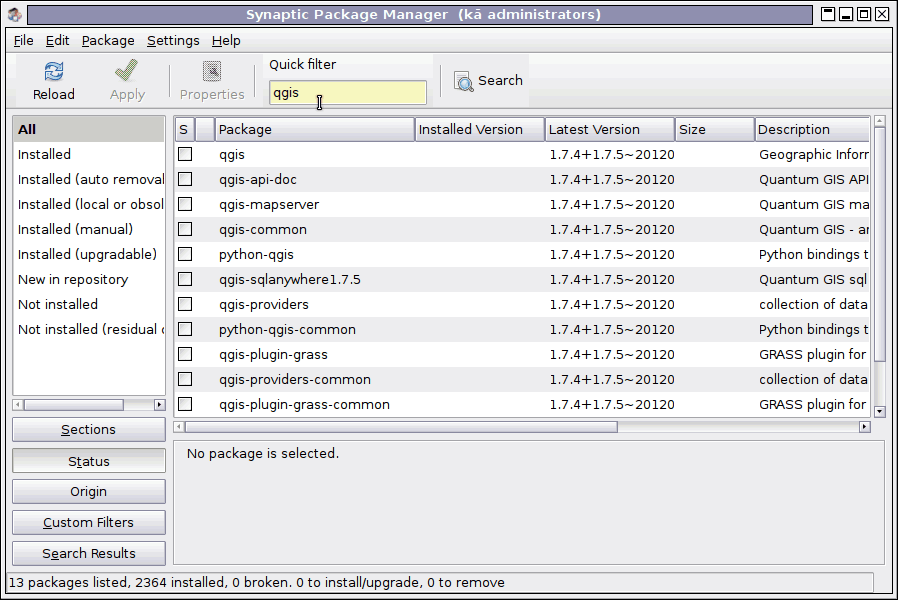Screen dimensions: 898x600
Task: Toggle checkbox for python-qgis-common
Action: click(x=185, y=329)
